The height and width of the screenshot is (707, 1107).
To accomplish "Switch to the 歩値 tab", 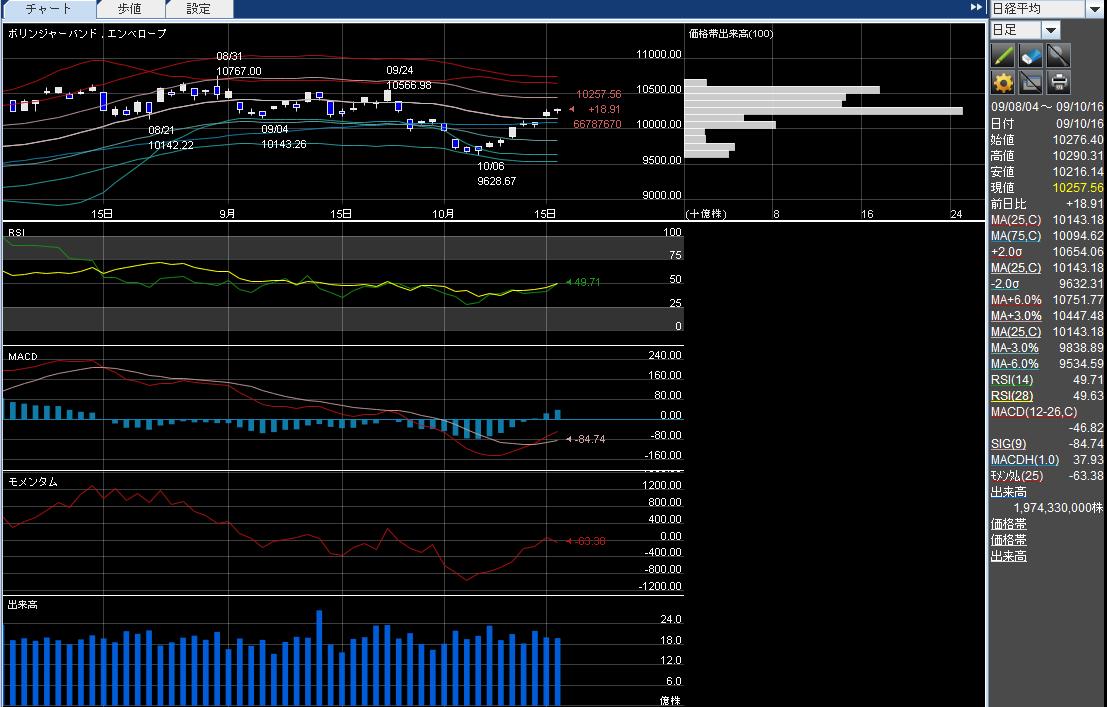I will [x=129, y=9].
